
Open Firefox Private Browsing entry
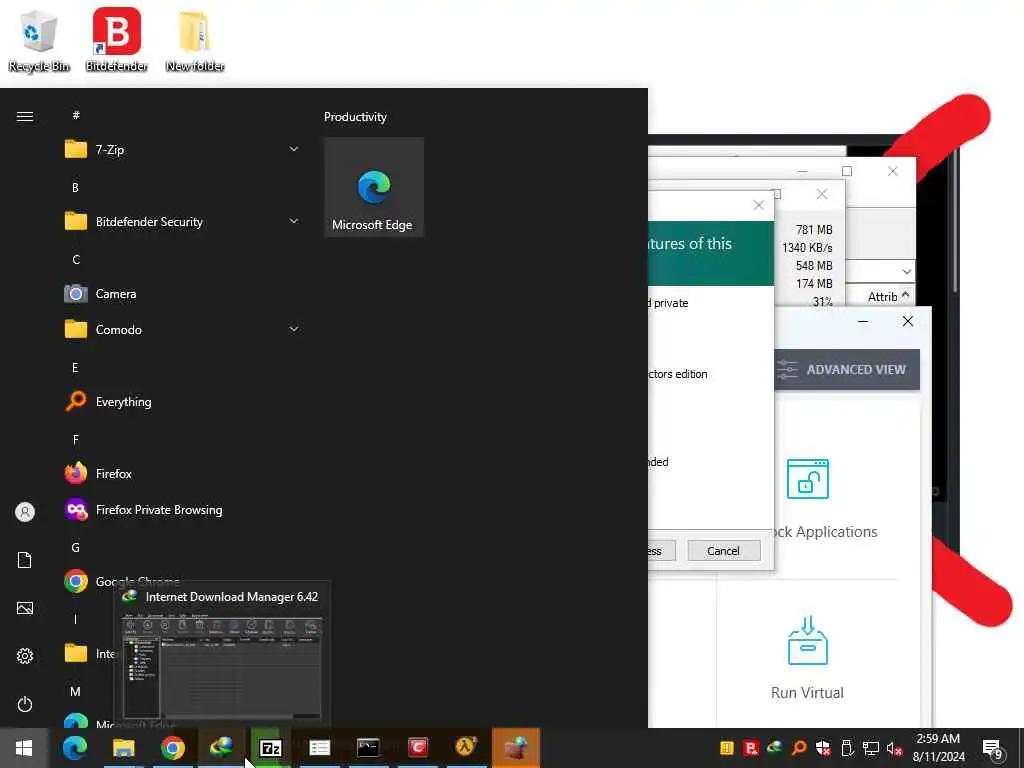tap(182, 510)
